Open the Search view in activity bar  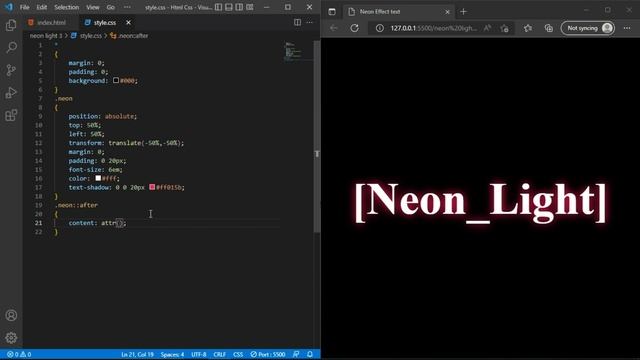[x=11, y=47]
